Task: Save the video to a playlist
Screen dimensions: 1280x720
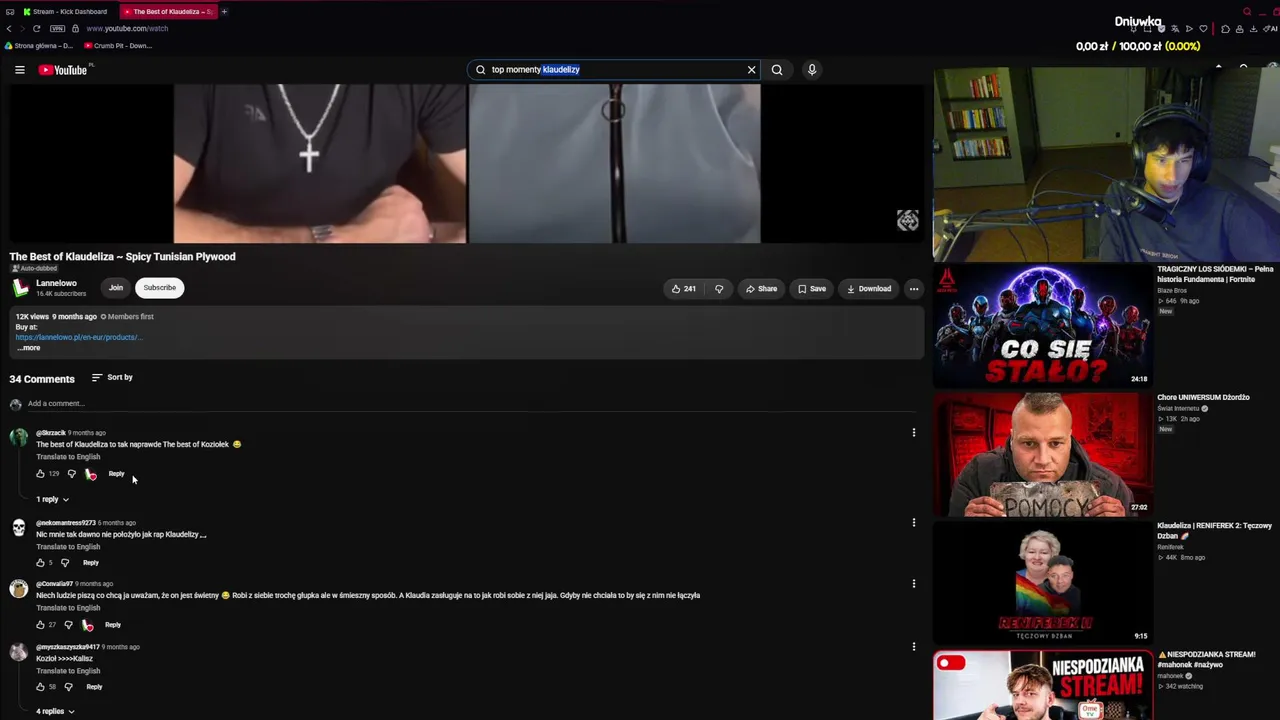Action: coord(812,289)
